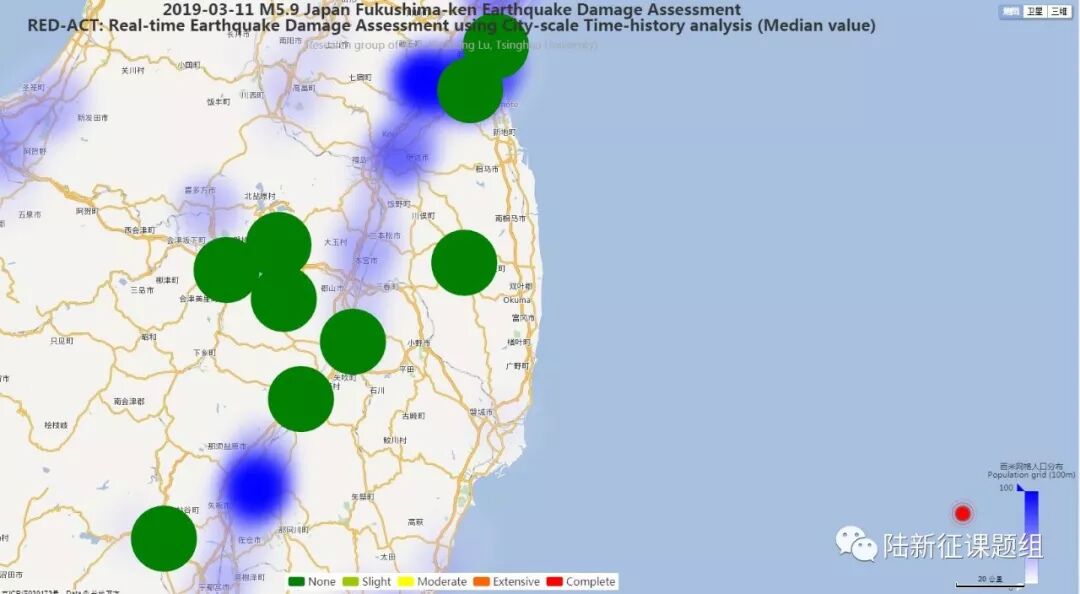Screen dimensions: 1080x594
Task: Click the dark blue population hotspot near 矢板市
Action: tap(256, 486)
